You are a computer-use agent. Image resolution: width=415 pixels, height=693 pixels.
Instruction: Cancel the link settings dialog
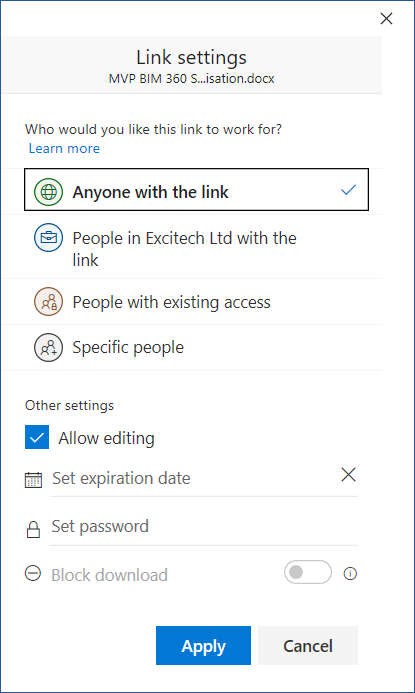(308, 645)
